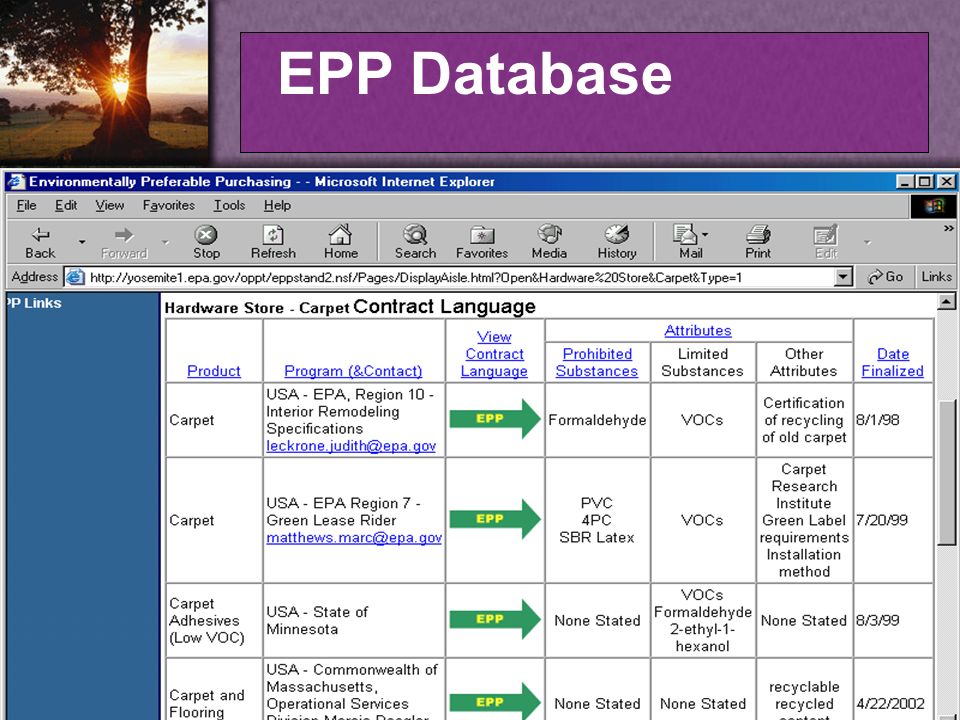Click the Other Attributes column header
This screenshot has height=720, width=960.
(804, 362)
